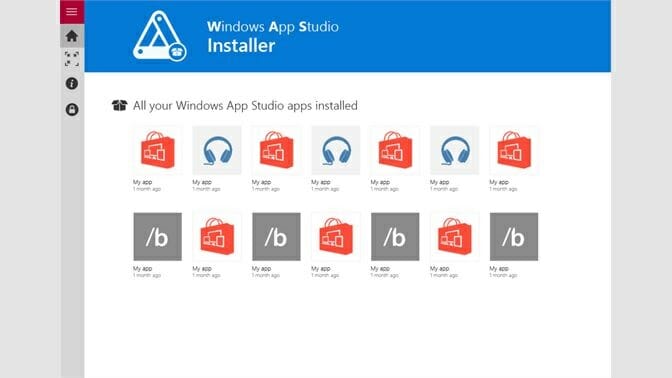Viewport: 672px width, 378px height.
Task: Open the first headphones app in top row
Action: click(217, 150)
